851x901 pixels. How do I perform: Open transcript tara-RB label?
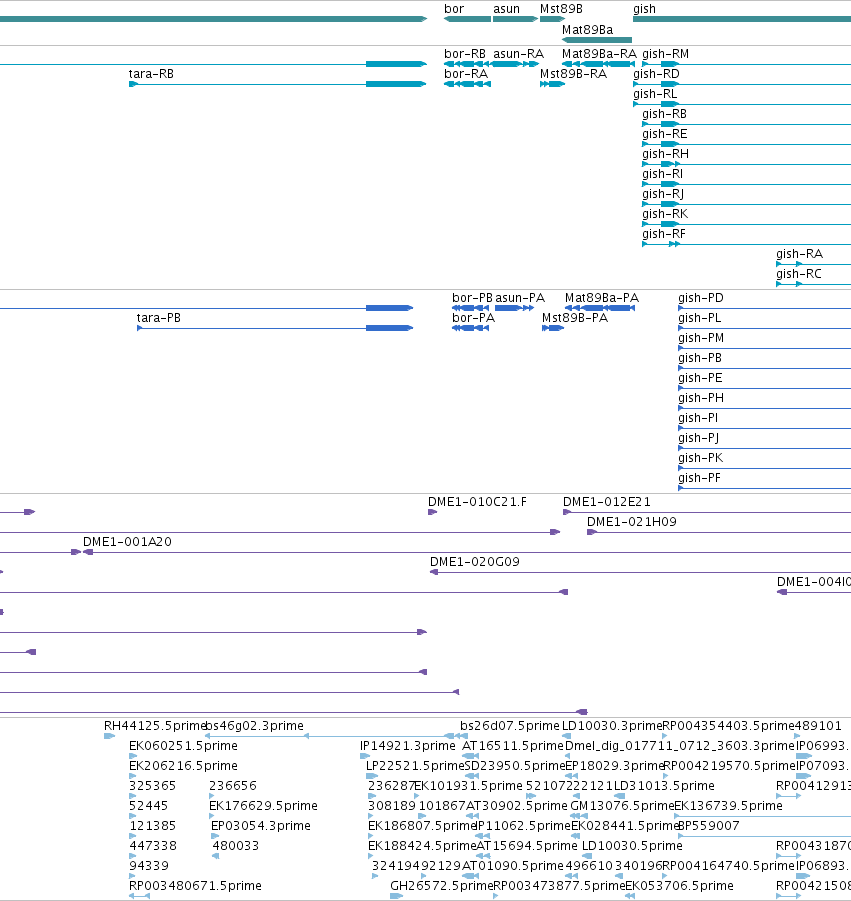[x=151, y=74]
